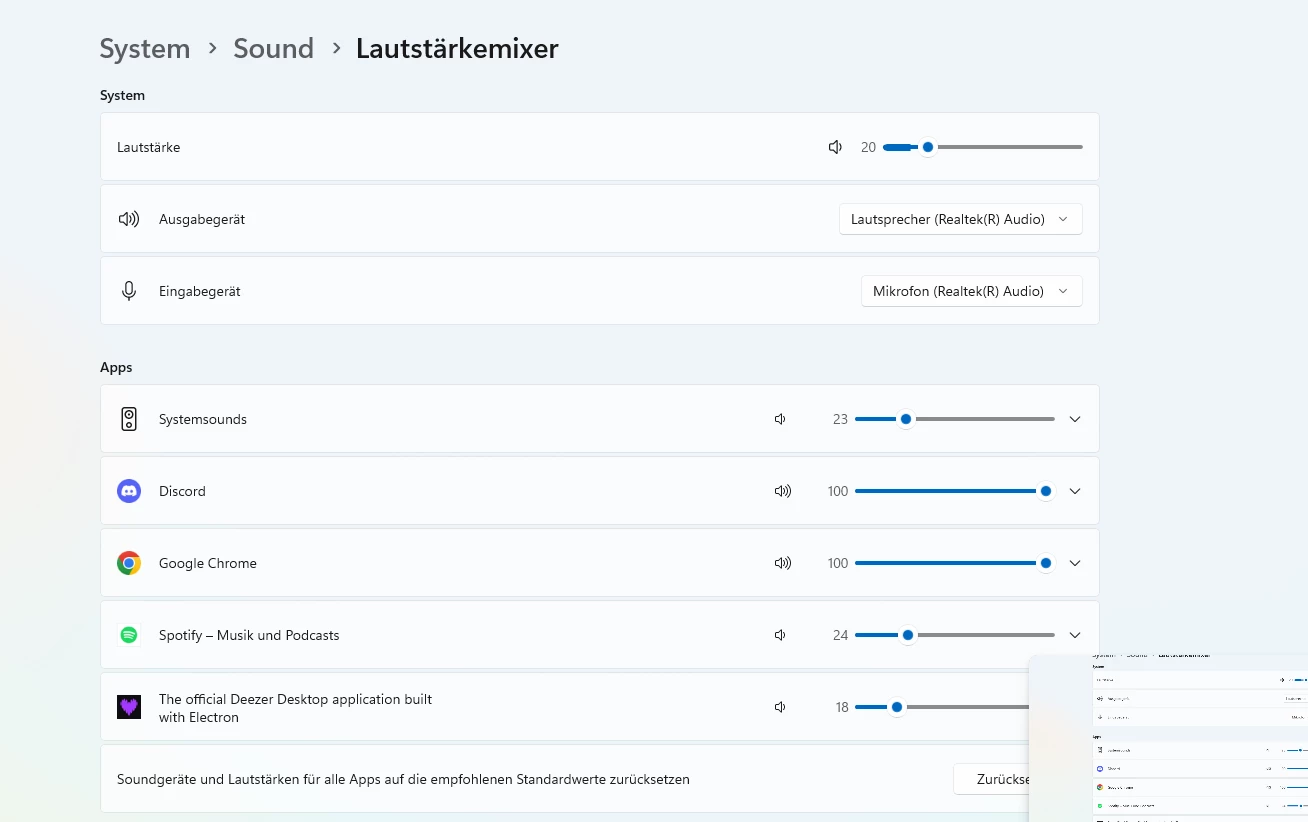Mute Discord using its speaker icon

coord(782,491)
